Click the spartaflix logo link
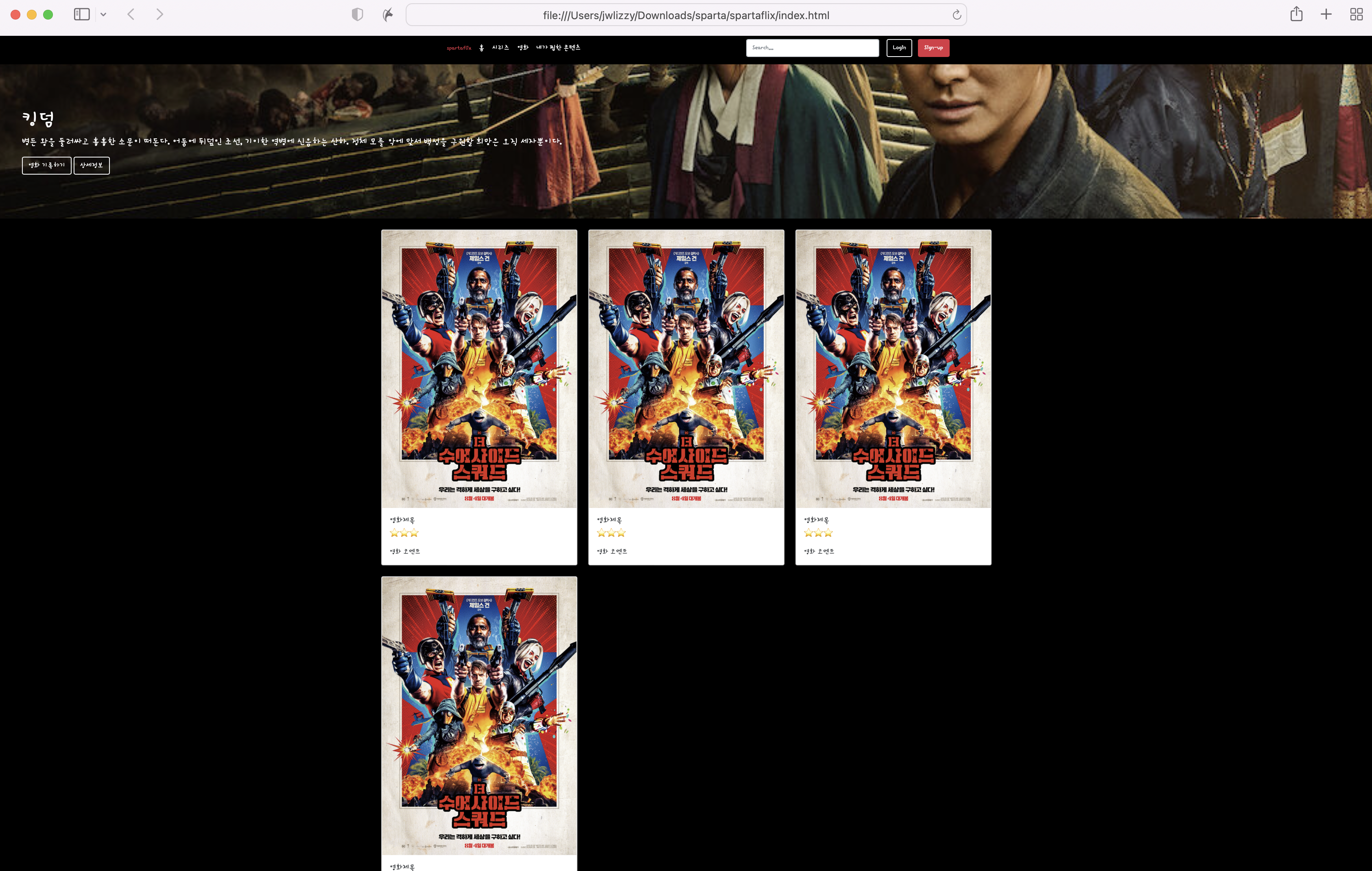The height and width of the screenshot is (871, 1372). [459, 48]
